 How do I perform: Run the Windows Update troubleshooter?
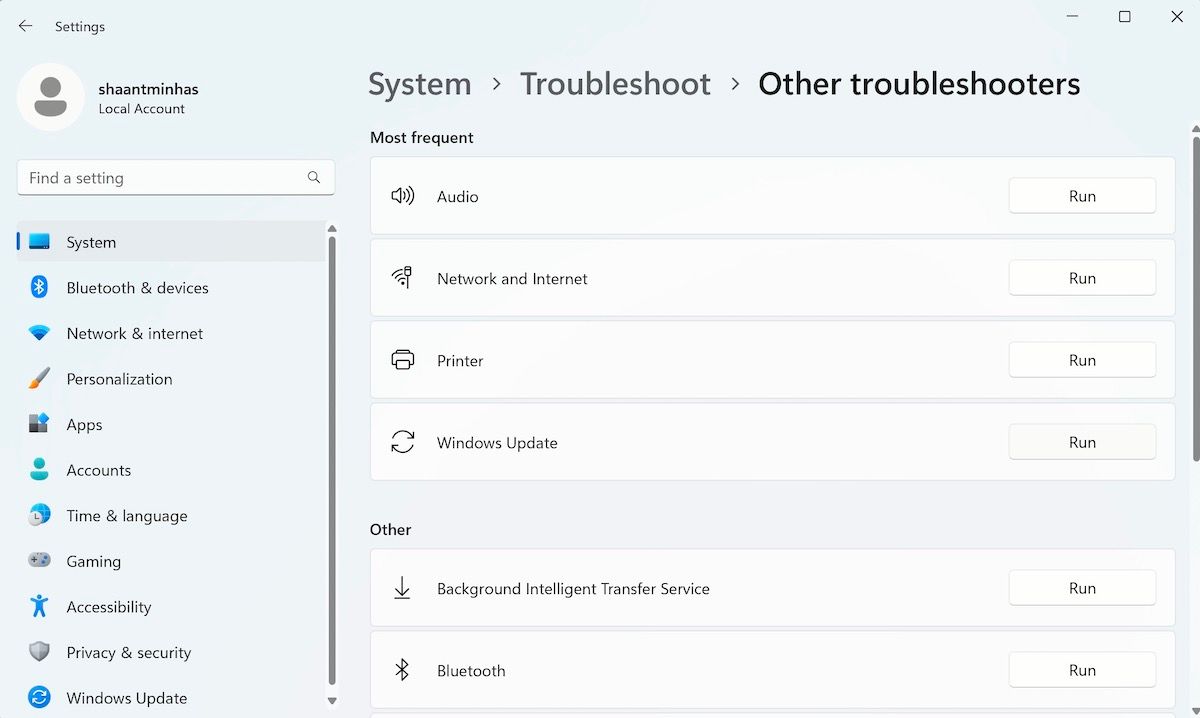pos(1082,442)
